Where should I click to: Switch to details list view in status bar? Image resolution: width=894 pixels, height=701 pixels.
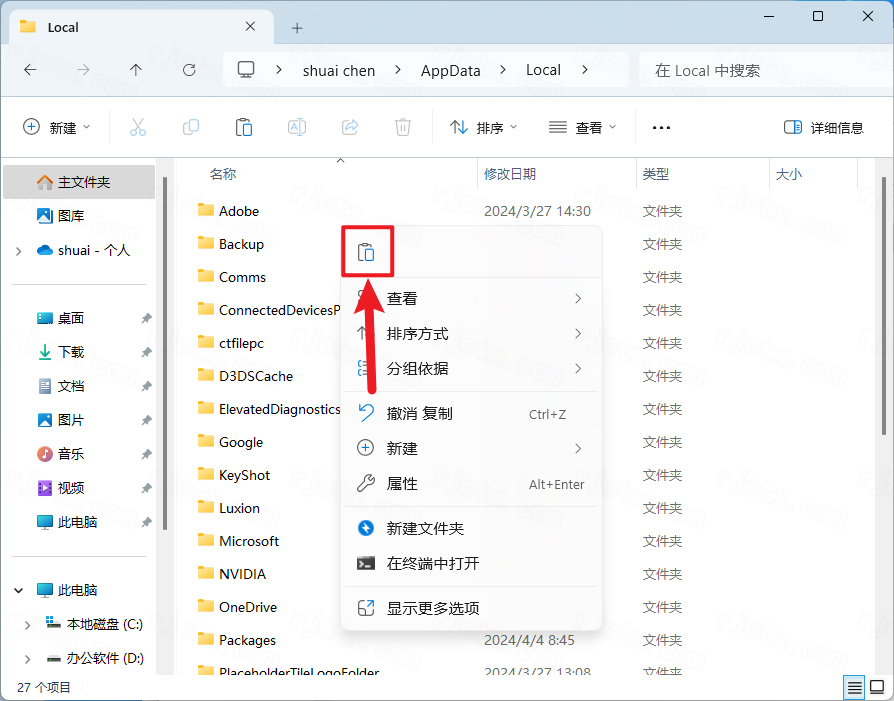click(854, 687)
